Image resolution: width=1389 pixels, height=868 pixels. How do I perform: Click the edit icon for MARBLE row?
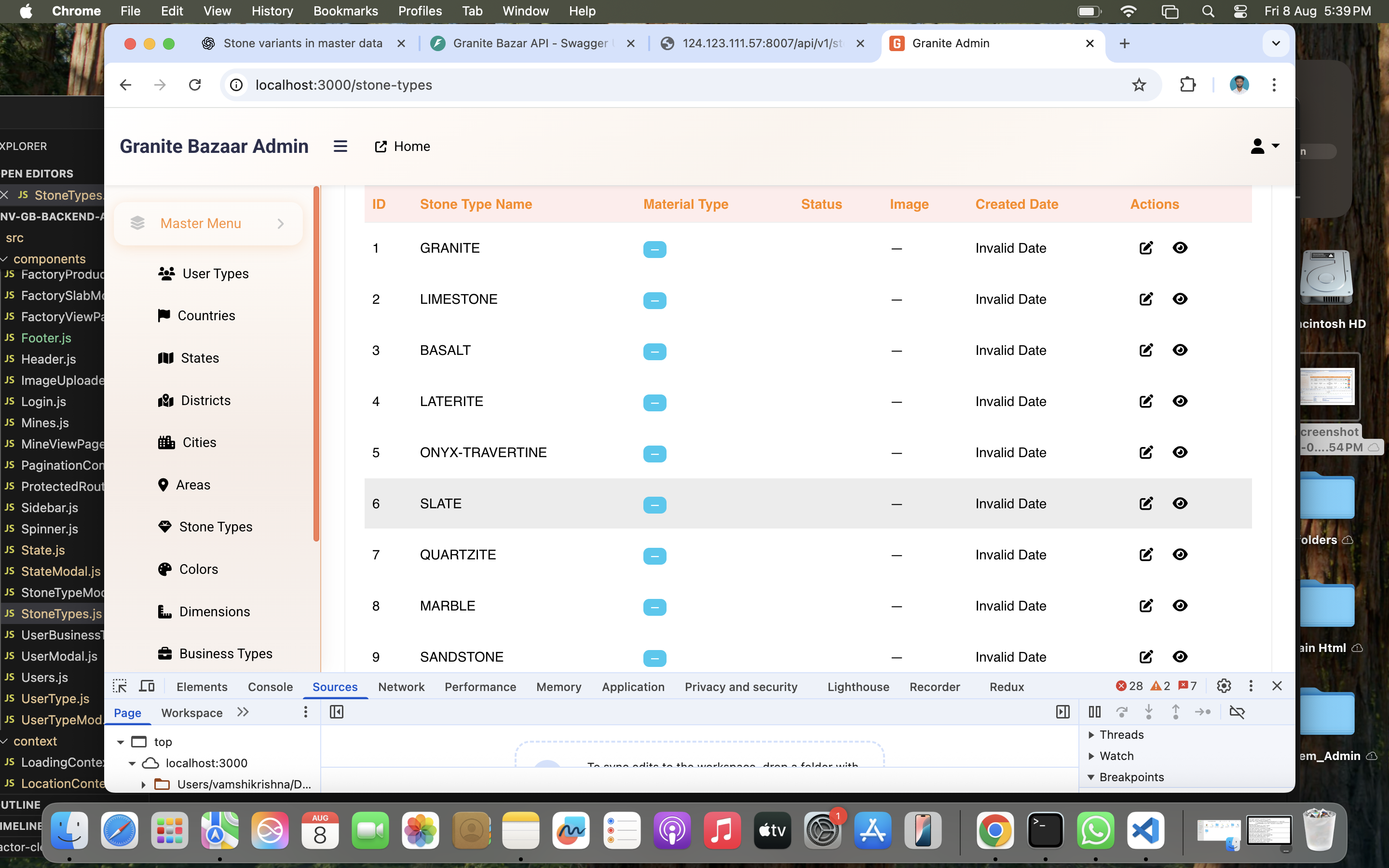tap(1145, 606)
